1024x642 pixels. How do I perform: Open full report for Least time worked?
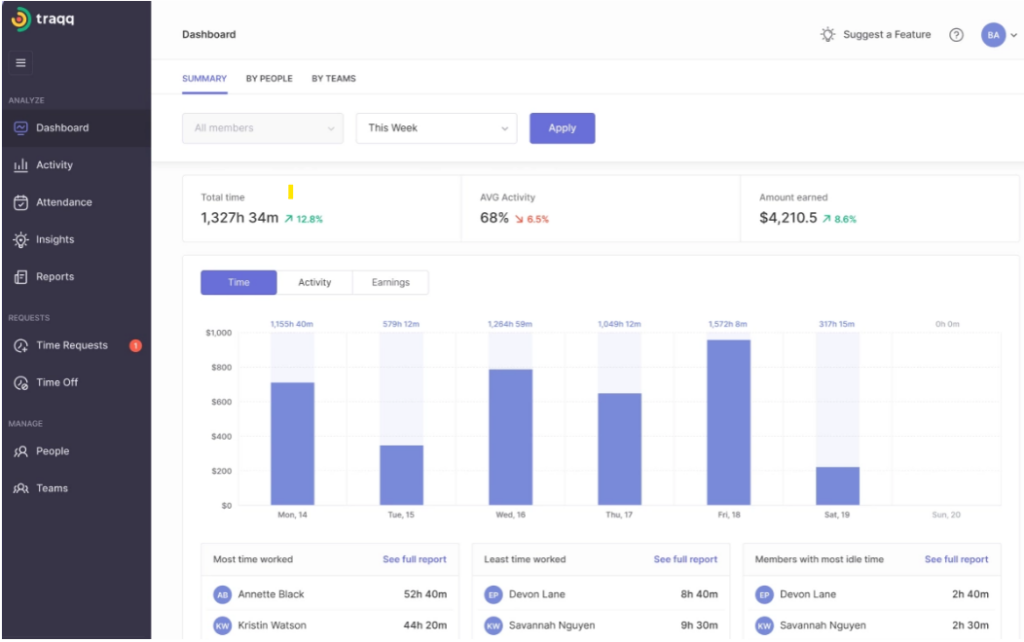[685, 560]
